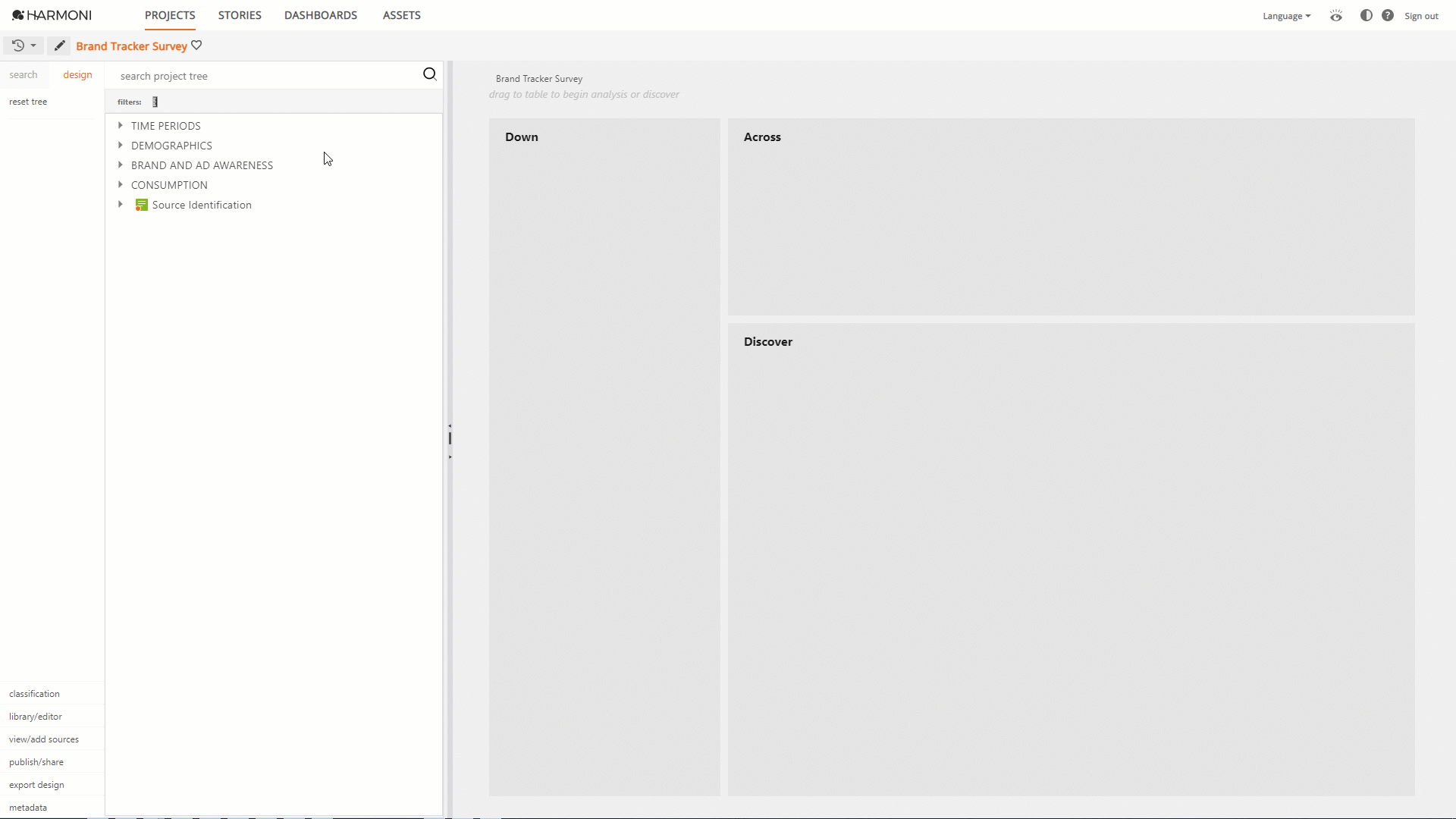Image resolution: width=1456 pixels, height=819 pixels.
Task: Click the filters: label
Action: (130, 102)
